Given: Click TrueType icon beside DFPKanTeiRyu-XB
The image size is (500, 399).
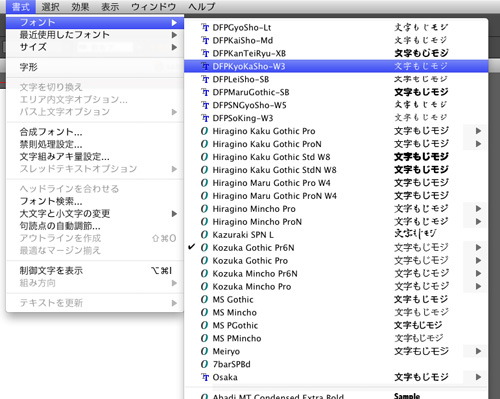Looking at the screenshot, I should coord(205,53).
